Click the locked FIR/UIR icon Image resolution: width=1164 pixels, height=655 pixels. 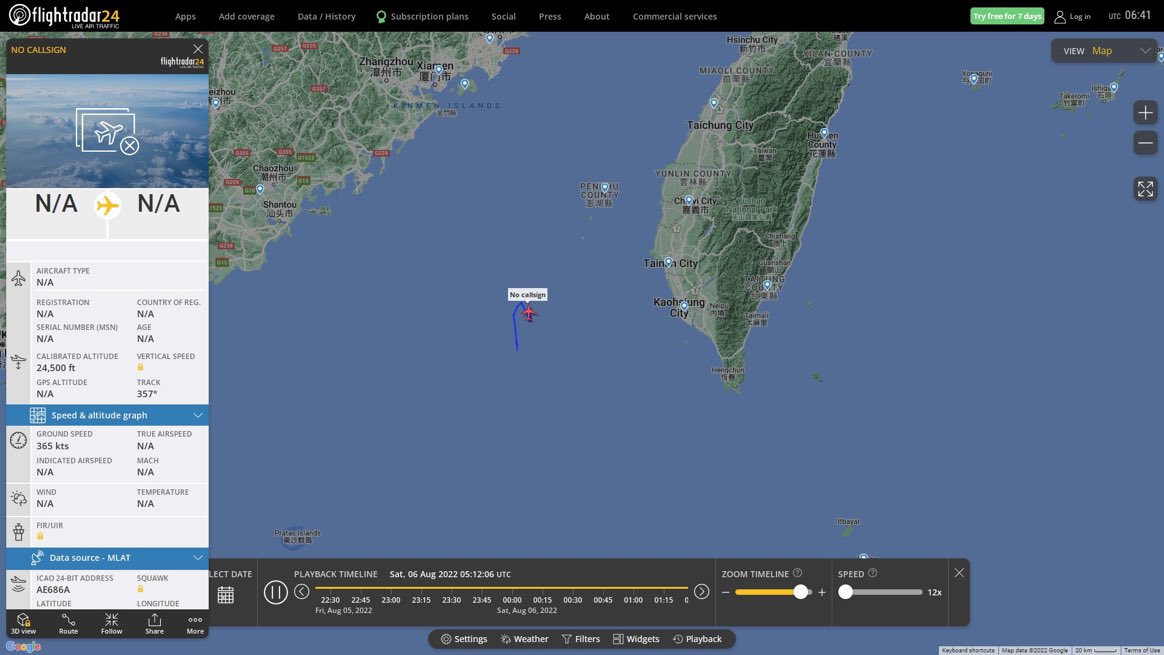tap(40, 536)
